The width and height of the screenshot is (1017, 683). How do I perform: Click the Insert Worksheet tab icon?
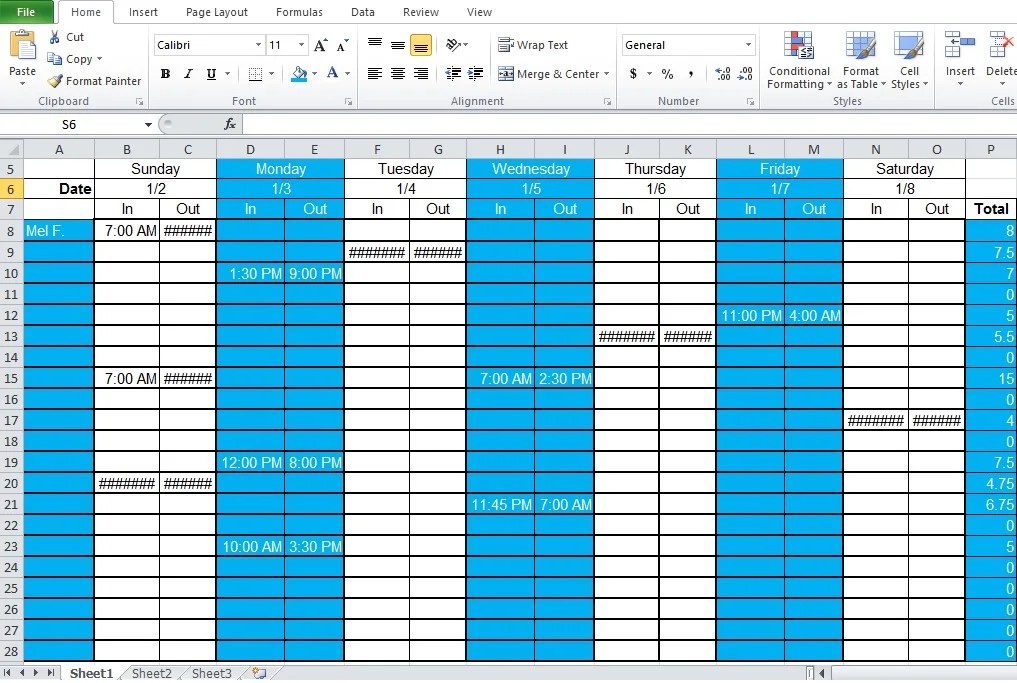(259, 673)
